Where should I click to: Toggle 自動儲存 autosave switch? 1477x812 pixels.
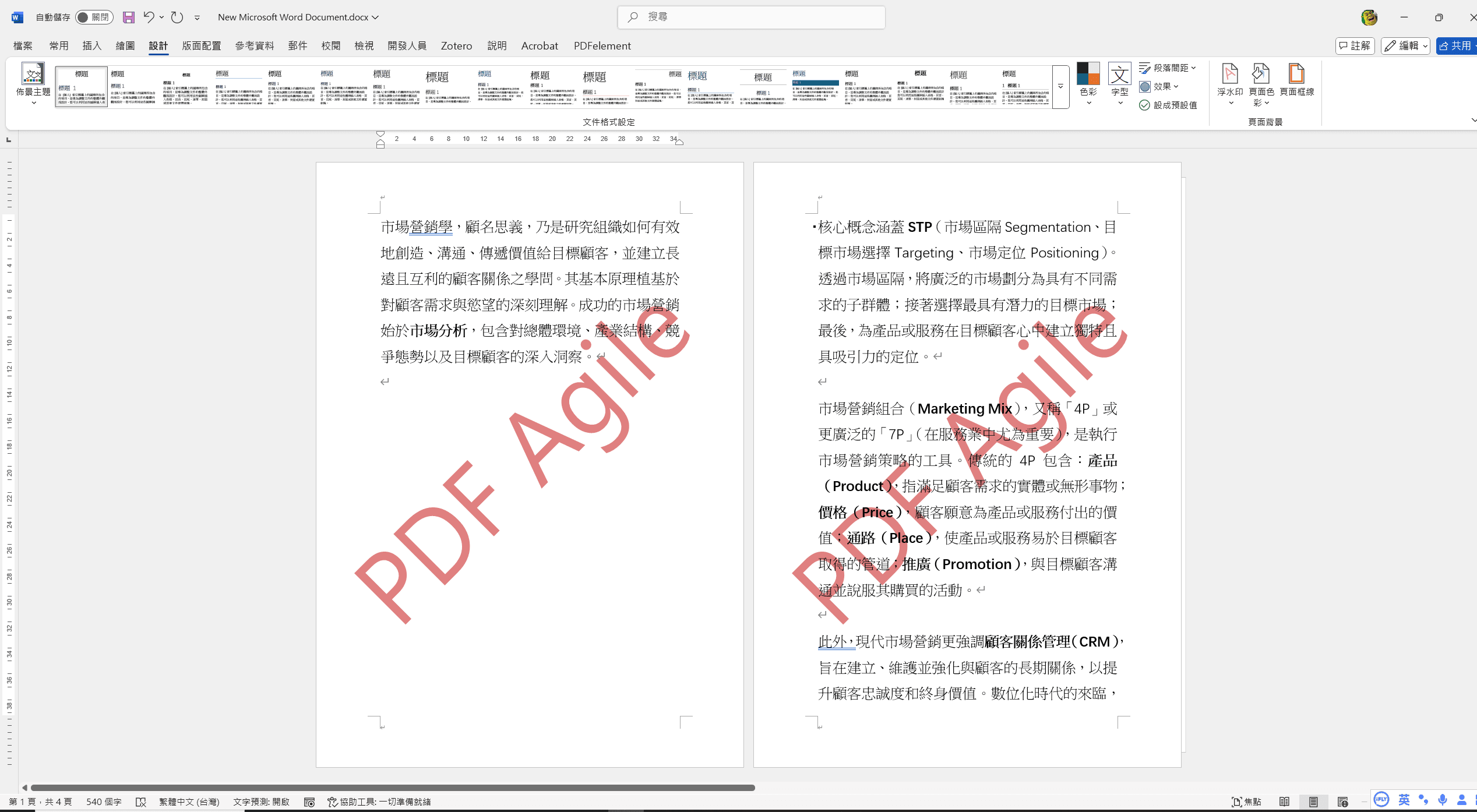click(94, 17)
